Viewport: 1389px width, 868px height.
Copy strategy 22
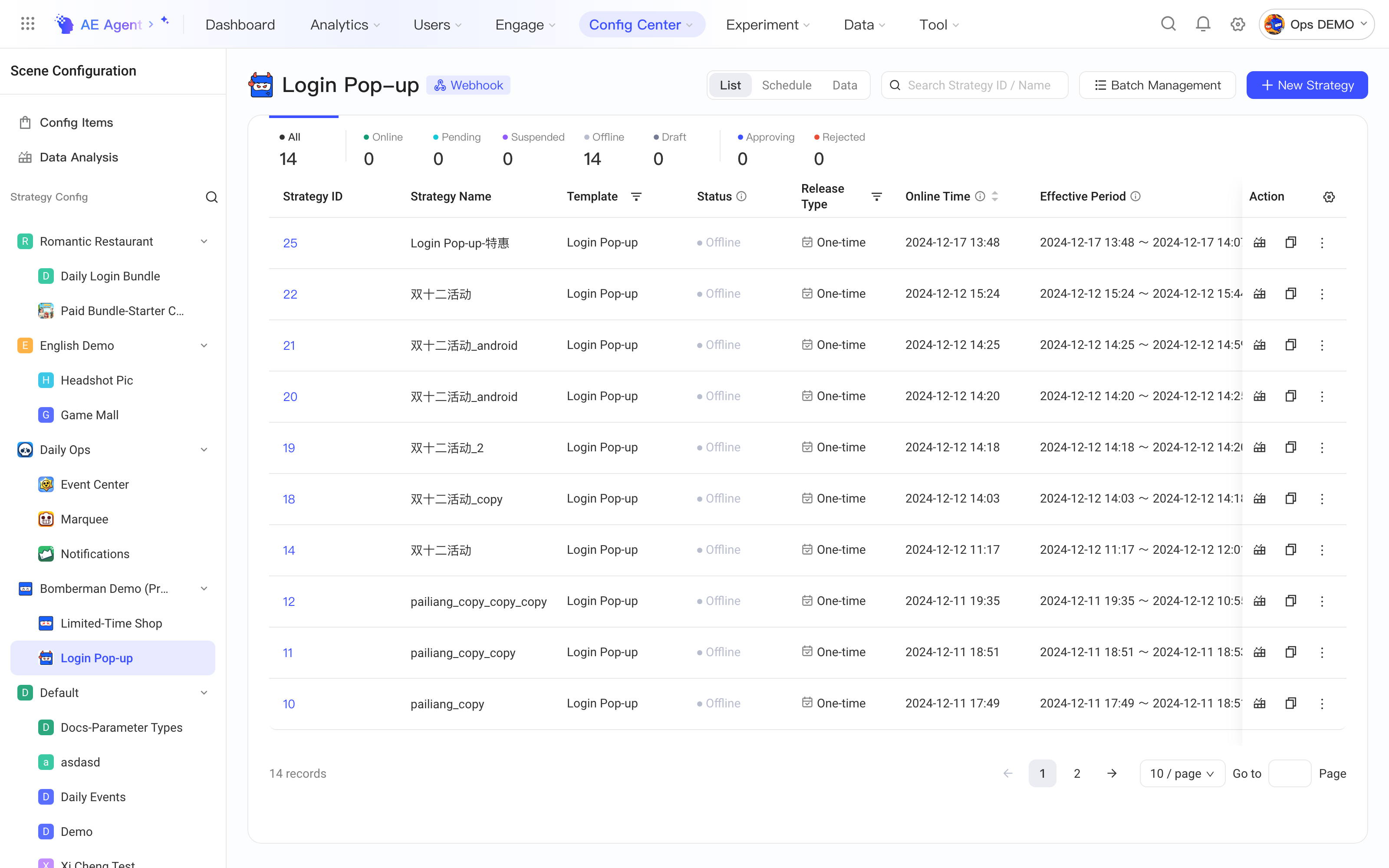(x=1290, y=293)
